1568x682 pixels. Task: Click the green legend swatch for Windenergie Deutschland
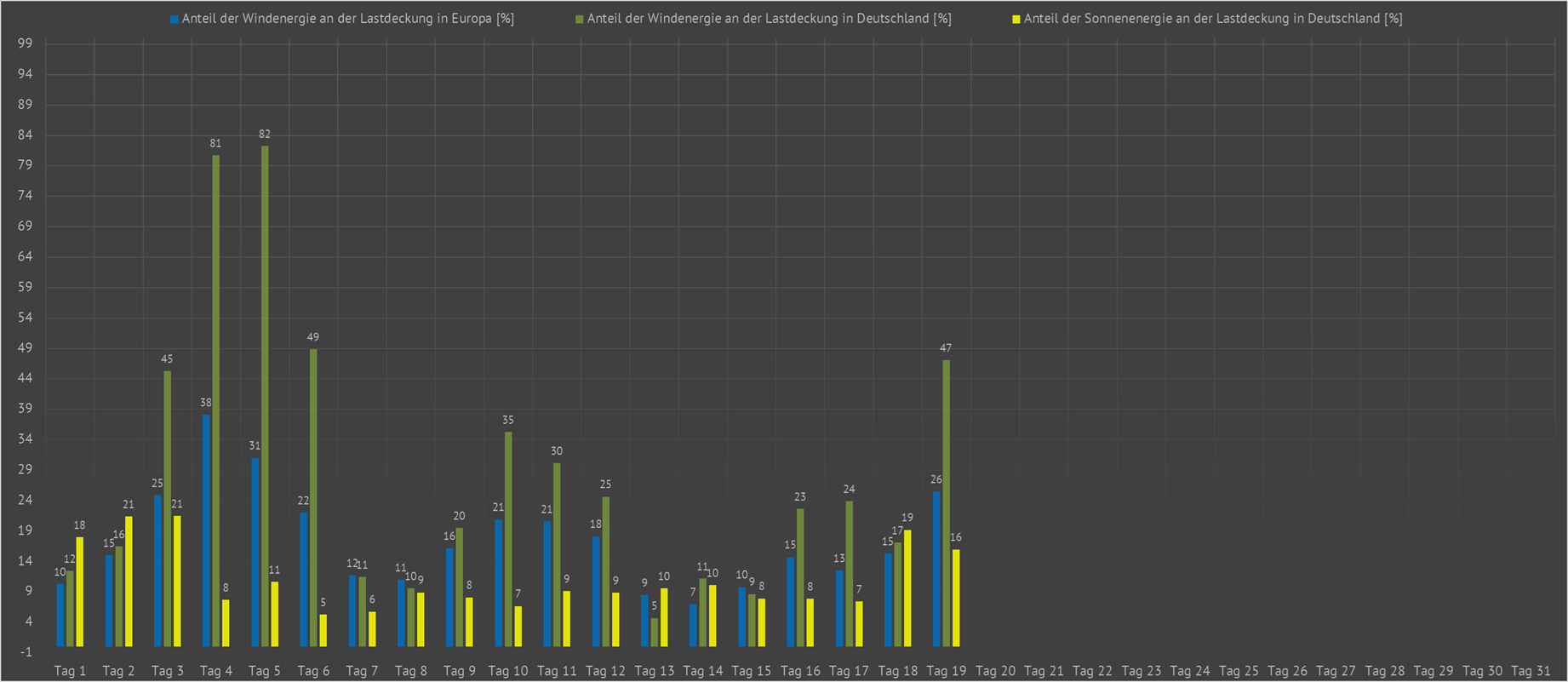(580, 19)
